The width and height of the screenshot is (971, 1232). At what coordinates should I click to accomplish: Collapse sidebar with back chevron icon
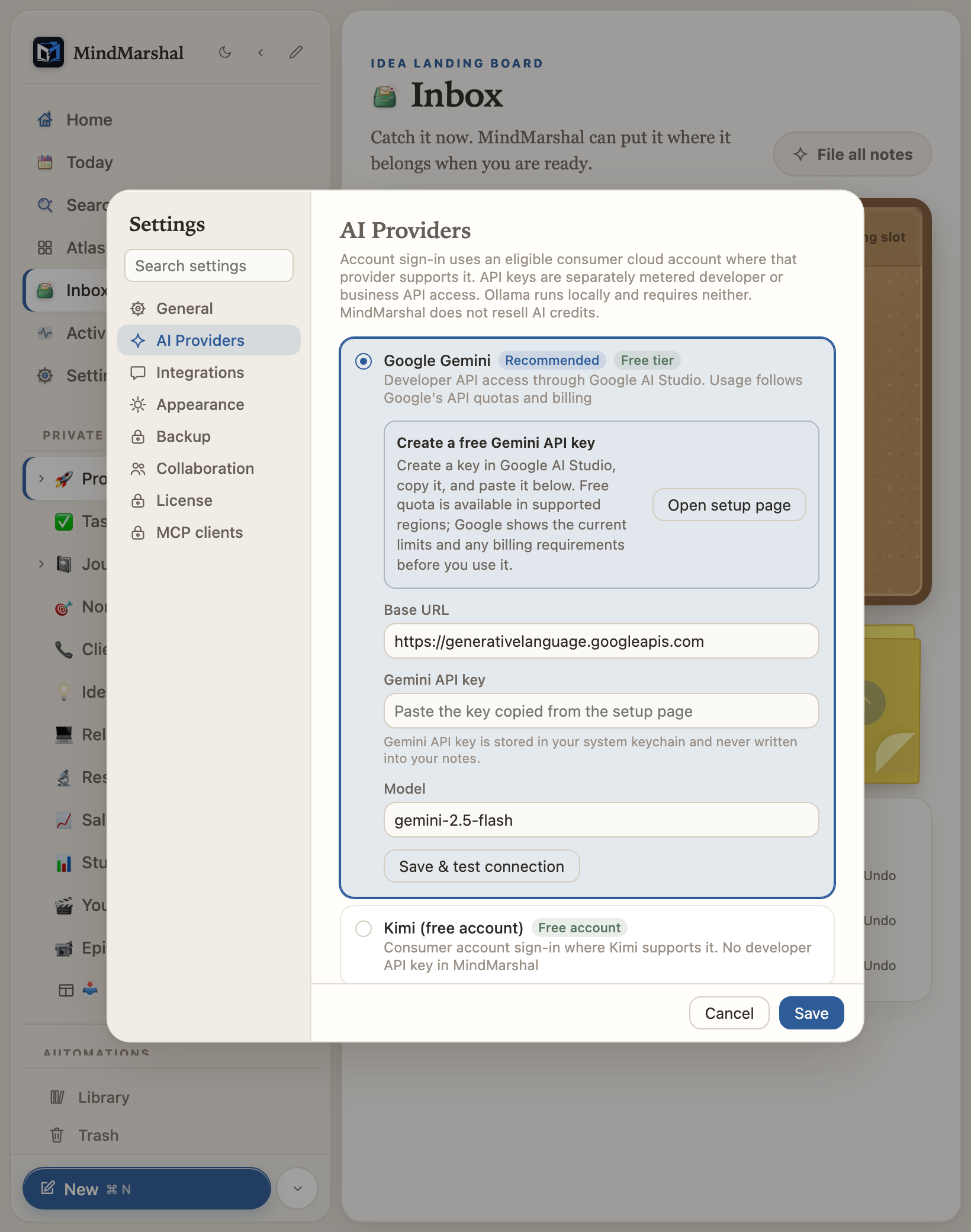[261, 52]
